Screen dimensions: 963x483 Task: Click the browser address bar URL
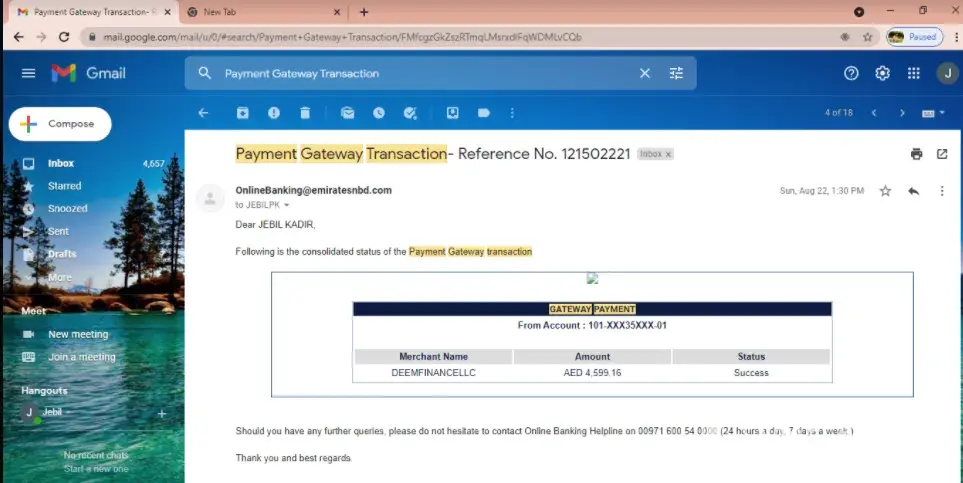point(342,37)
